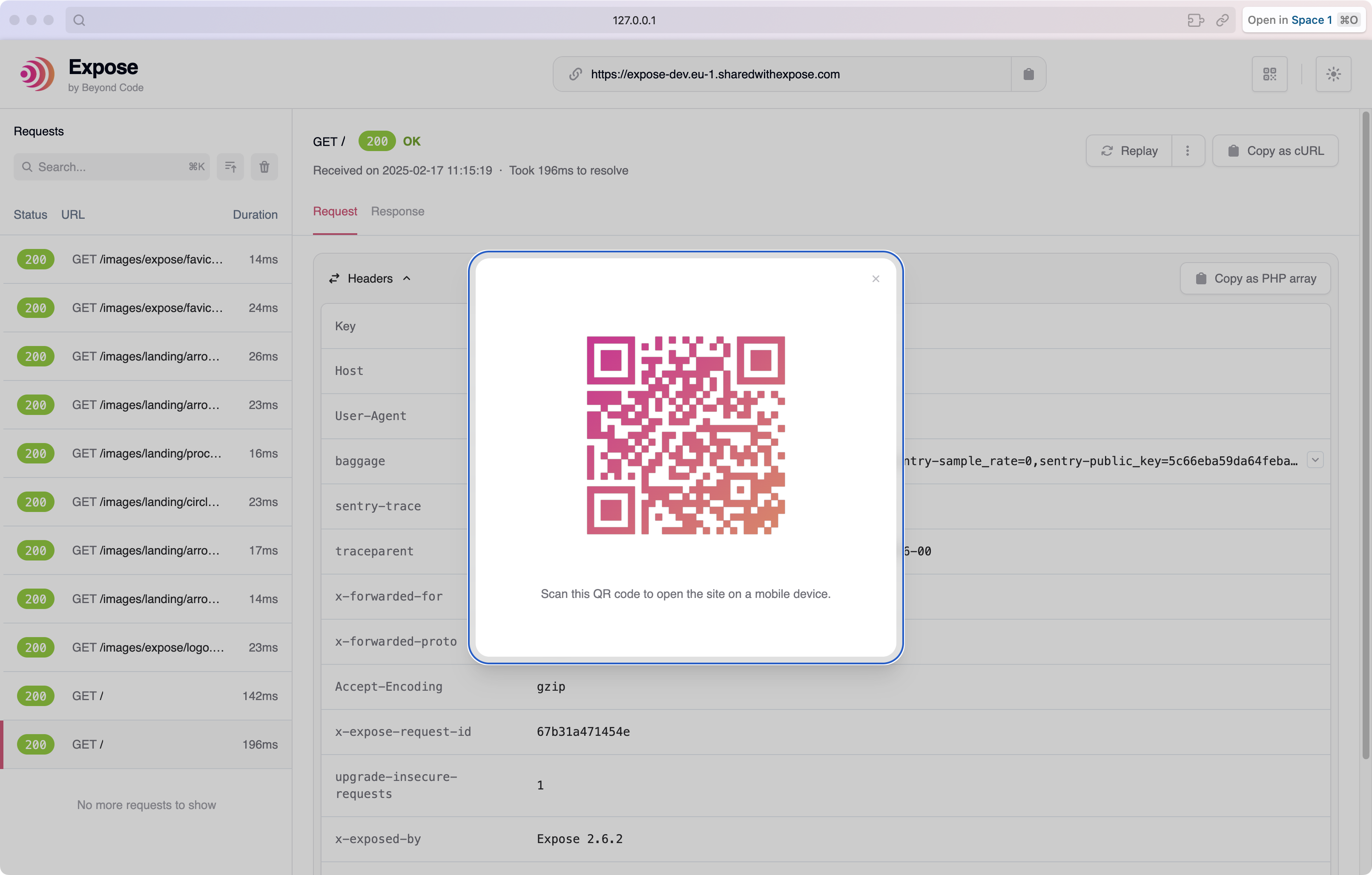Viewport: 1372px width, 875px height.
Task: Click the Status column header
Action: pos(30,214)
